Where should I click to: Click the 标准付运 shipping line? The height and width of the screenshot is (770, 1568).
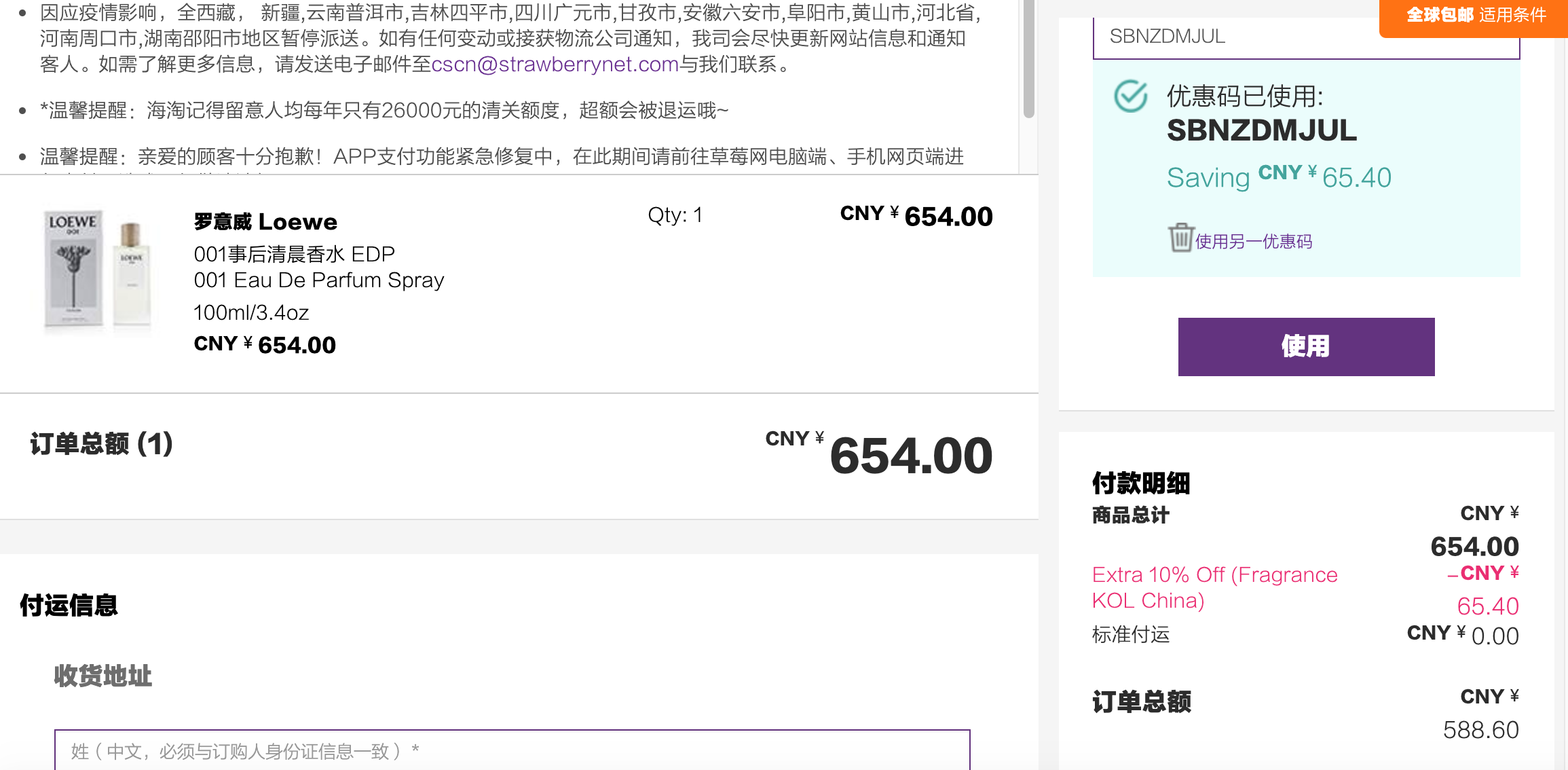1131,634
